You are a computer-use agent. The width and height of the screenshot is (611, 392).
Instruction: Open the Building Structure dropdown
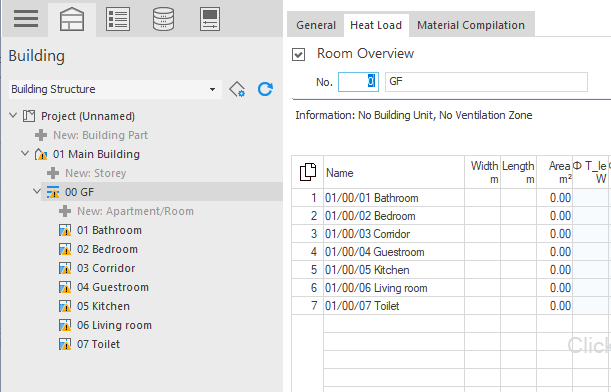pyautogui.click(x=115, y=89)
